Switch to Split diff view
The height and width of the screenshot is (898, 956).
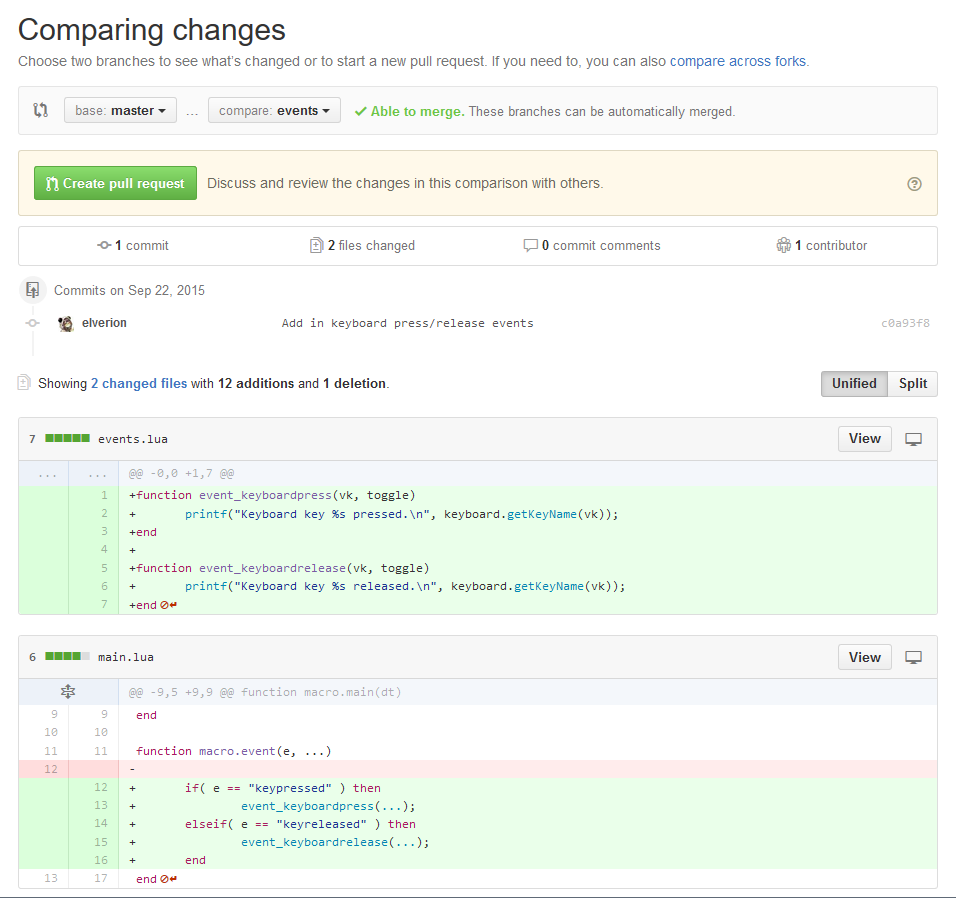(912, 384)
